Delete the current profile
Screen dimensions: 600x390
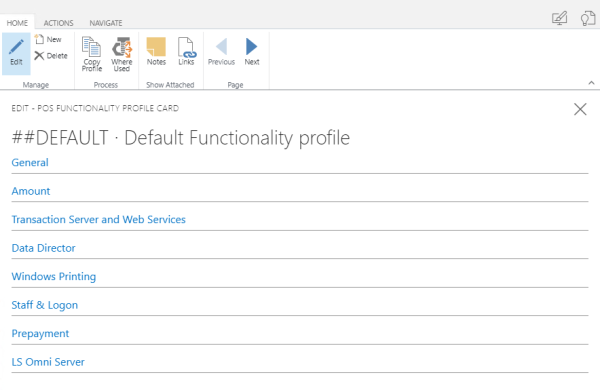coord(51,56)
